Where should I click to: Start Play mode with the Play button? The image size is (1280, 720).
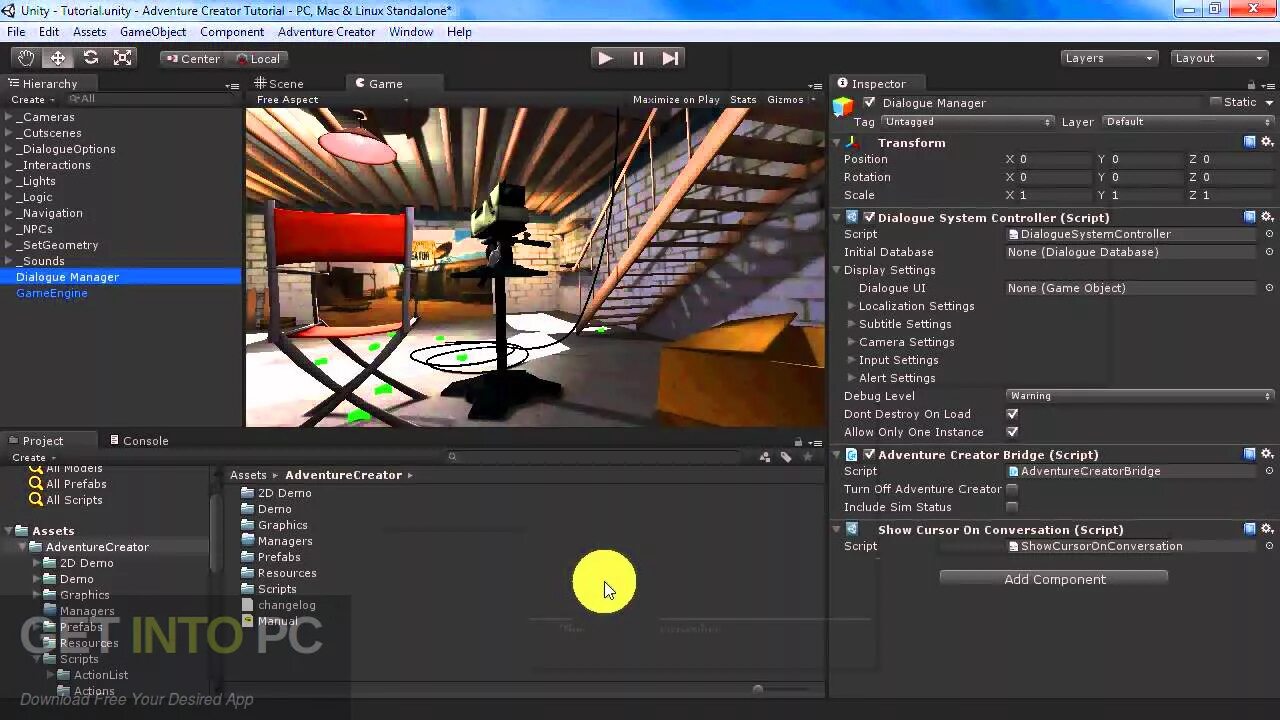(605, 58)
